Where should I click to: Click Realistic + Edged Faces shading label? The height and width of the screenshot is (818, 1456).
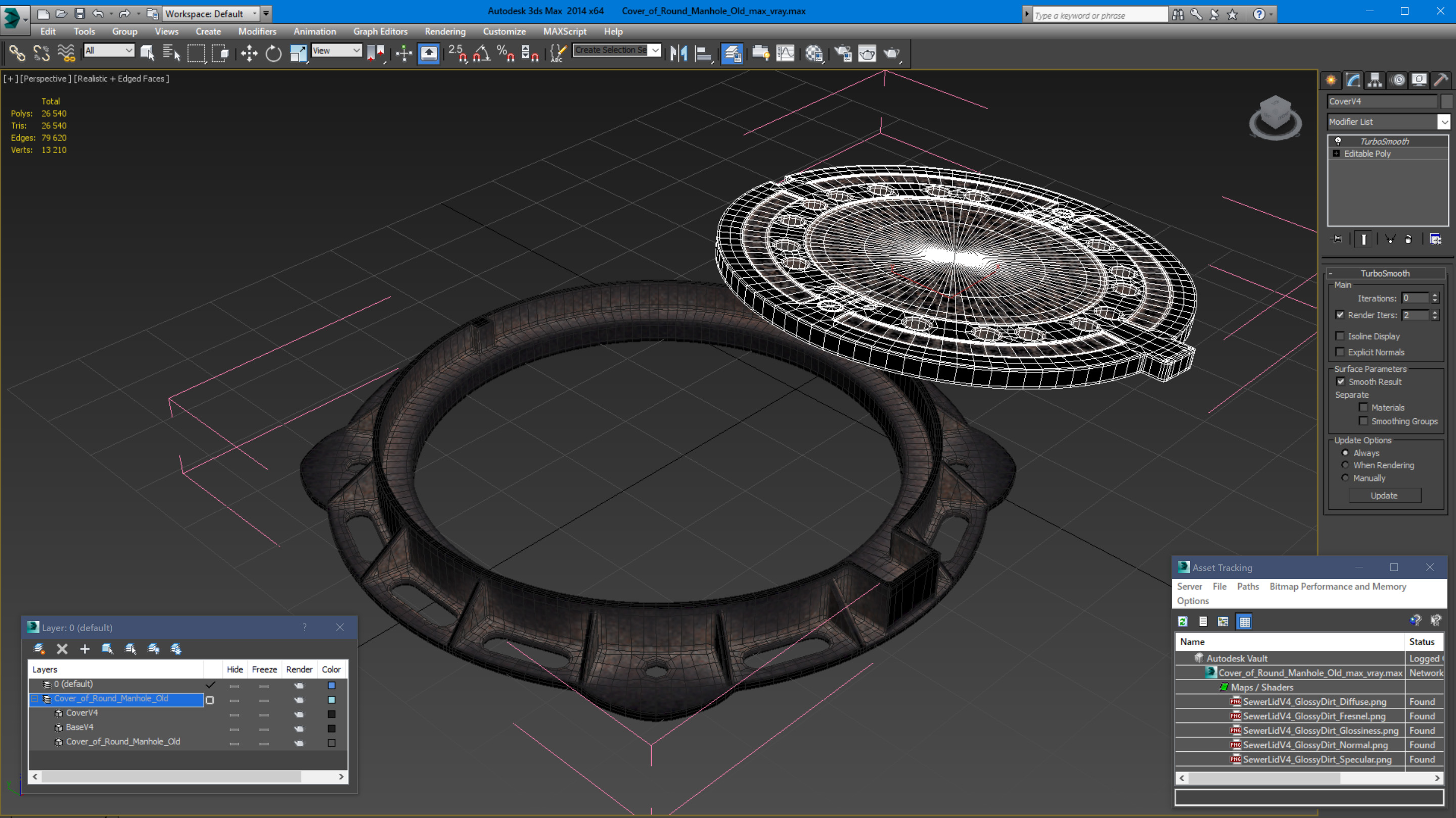[121, 78]
